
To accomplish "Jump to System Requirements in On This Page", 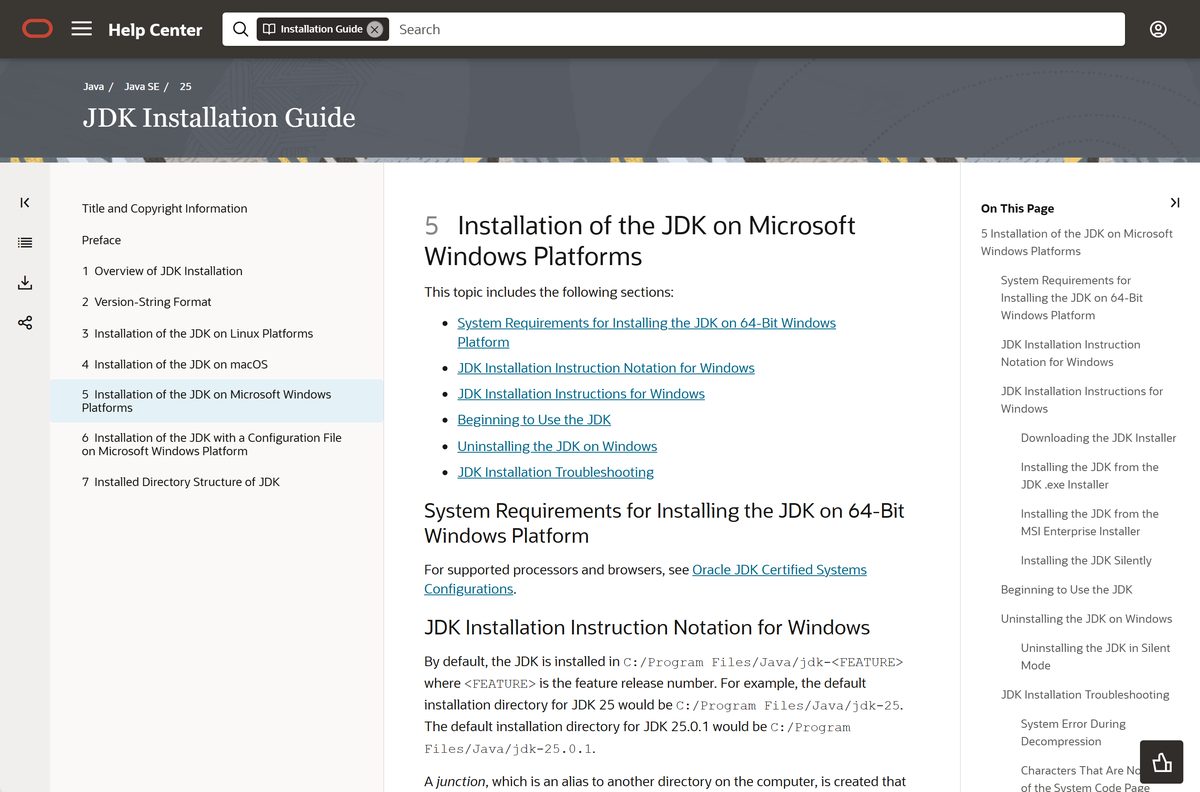I will pos(1072,298).
